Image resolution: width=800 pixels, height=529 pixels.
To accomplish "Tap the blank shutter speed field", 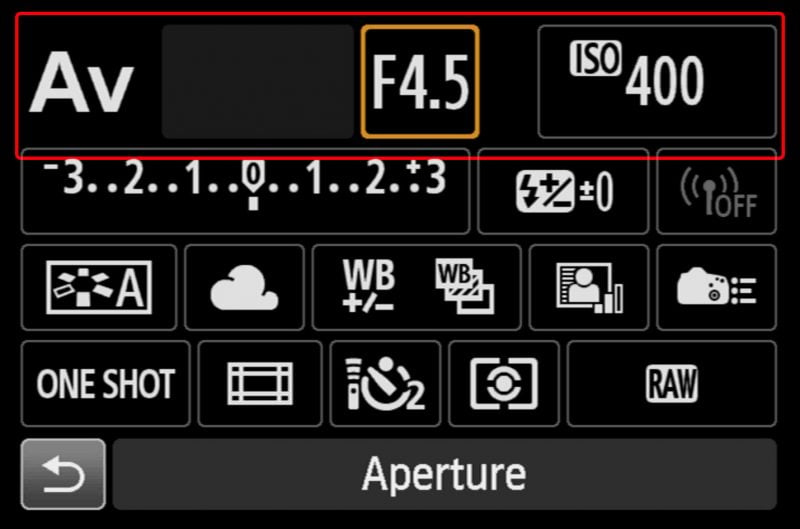I will pyautogui.click(x=258, y=82).
